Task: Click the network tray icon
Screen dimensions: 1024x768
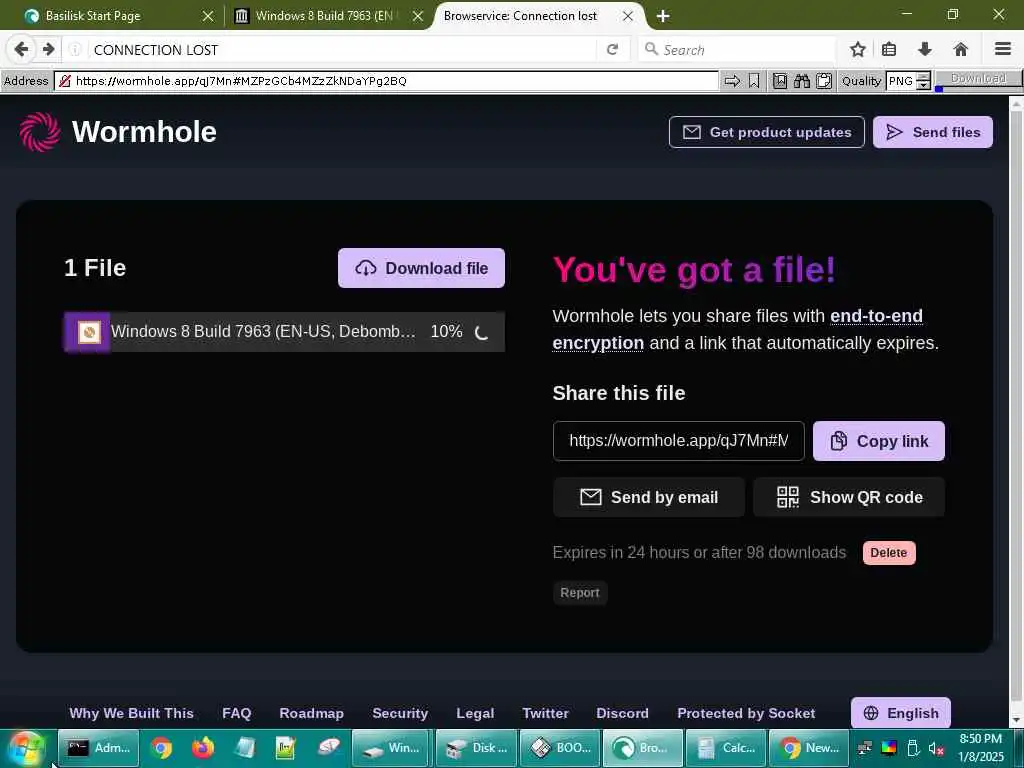Action: (x=865, y=748)
